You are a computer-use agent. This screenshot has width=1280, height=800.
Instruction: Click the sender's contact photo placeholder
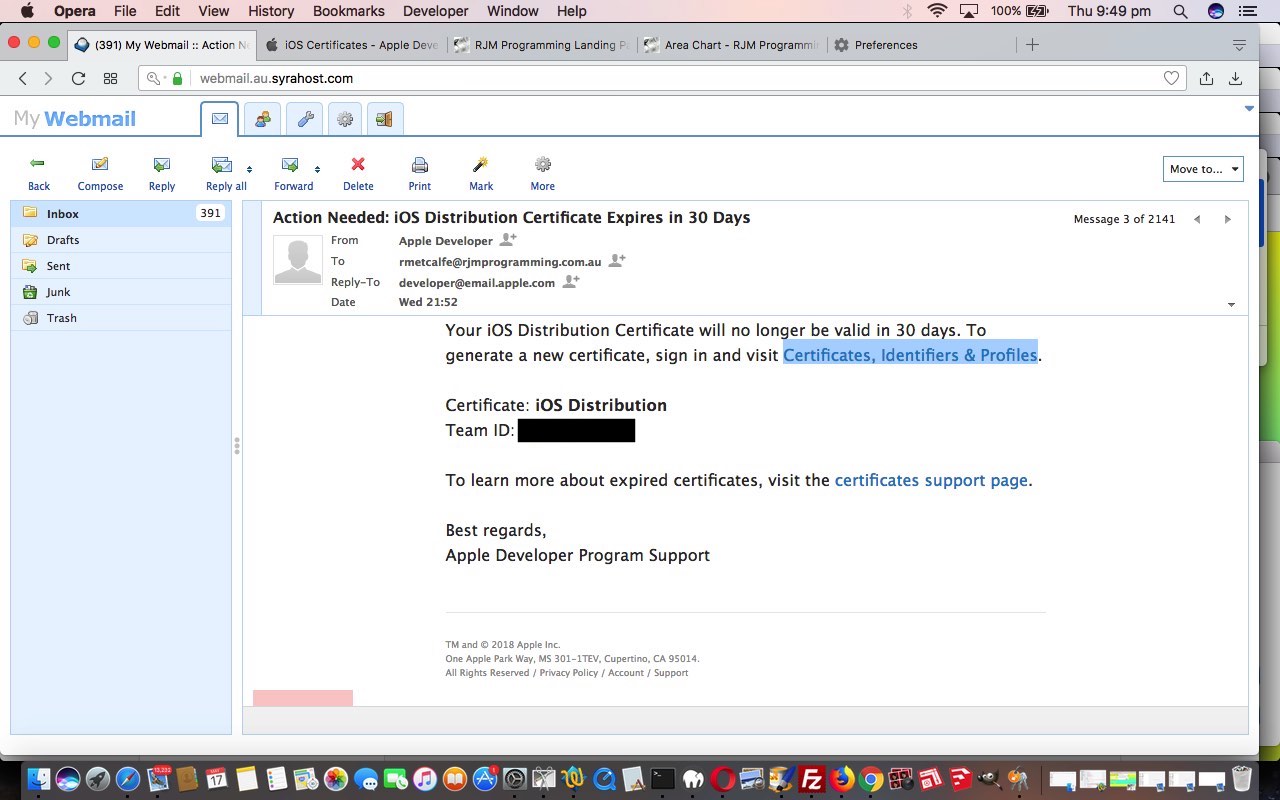(298, 260)
